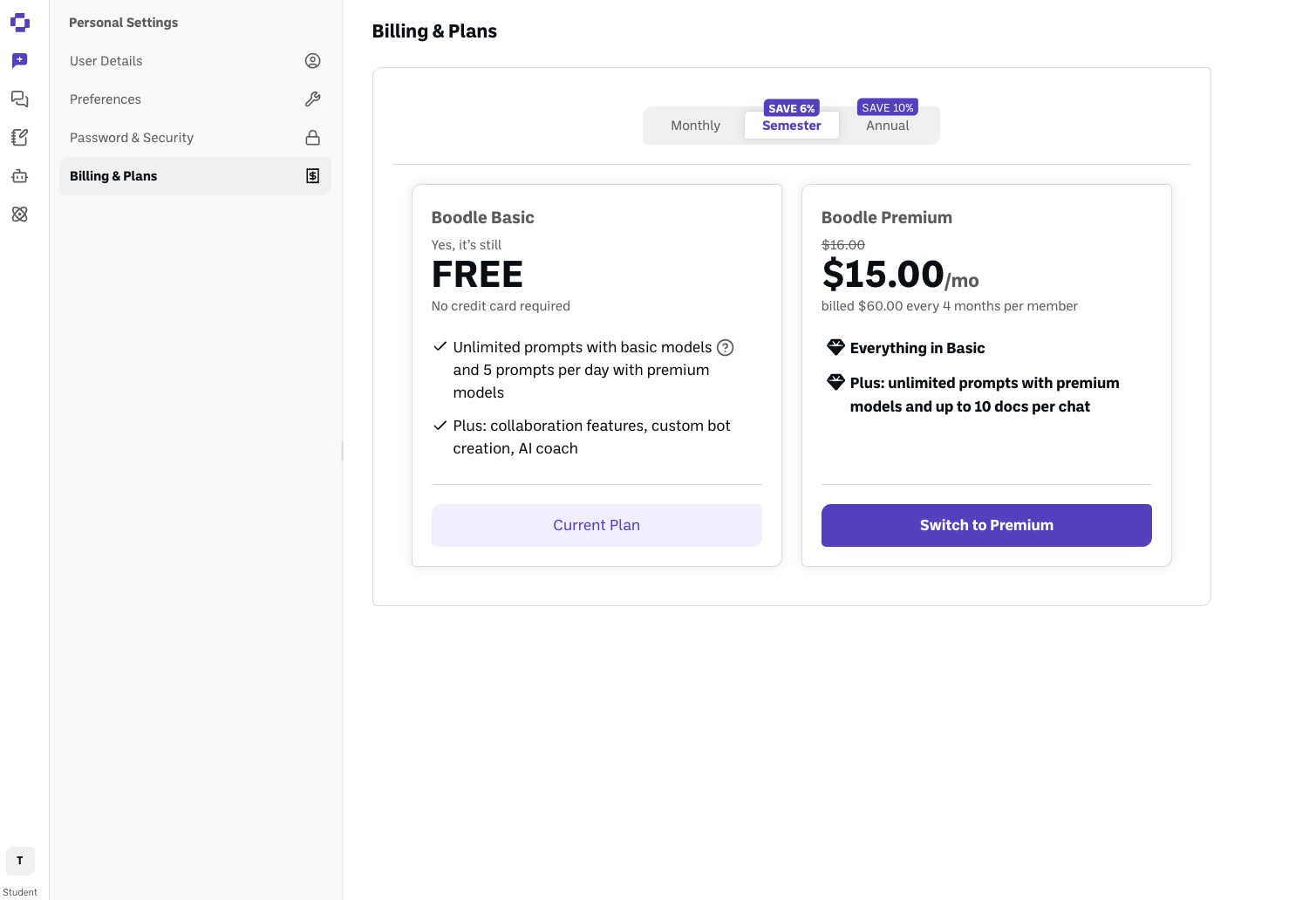Open the chats history sidebar icon

click(x=20, y=99)
